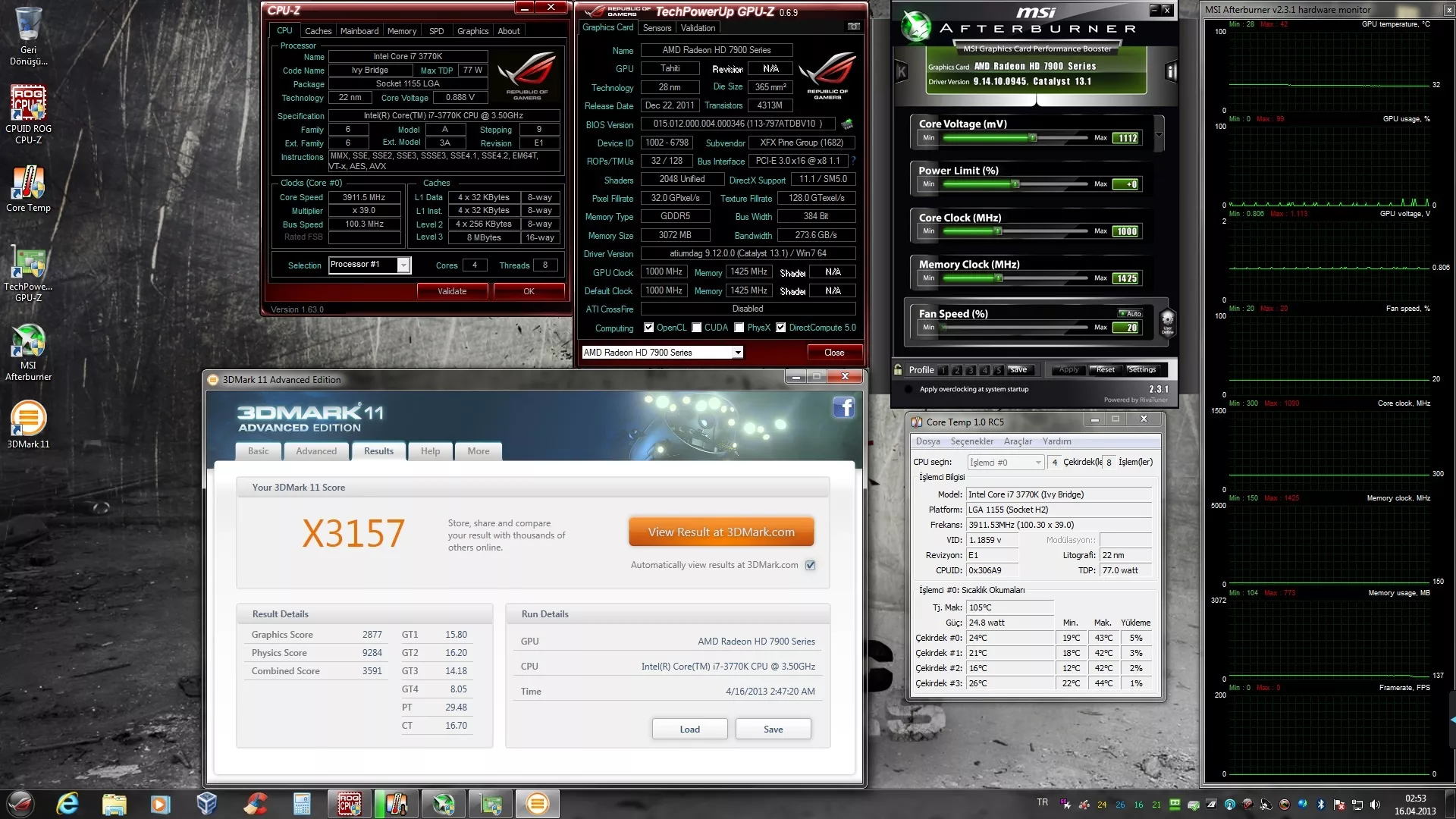The width and height of the screenshot is (1456, 819).
Task: Toggle the Afterburner profile lock icon
Action: tap(898, 370)
